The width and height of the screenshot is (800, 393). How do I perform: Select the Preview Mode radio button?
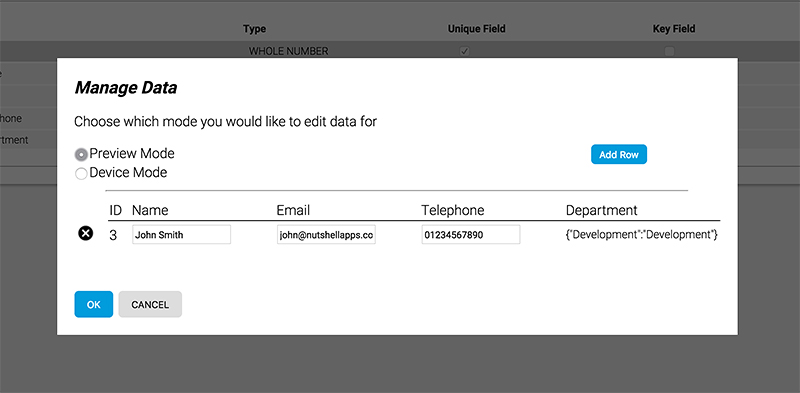81,154
